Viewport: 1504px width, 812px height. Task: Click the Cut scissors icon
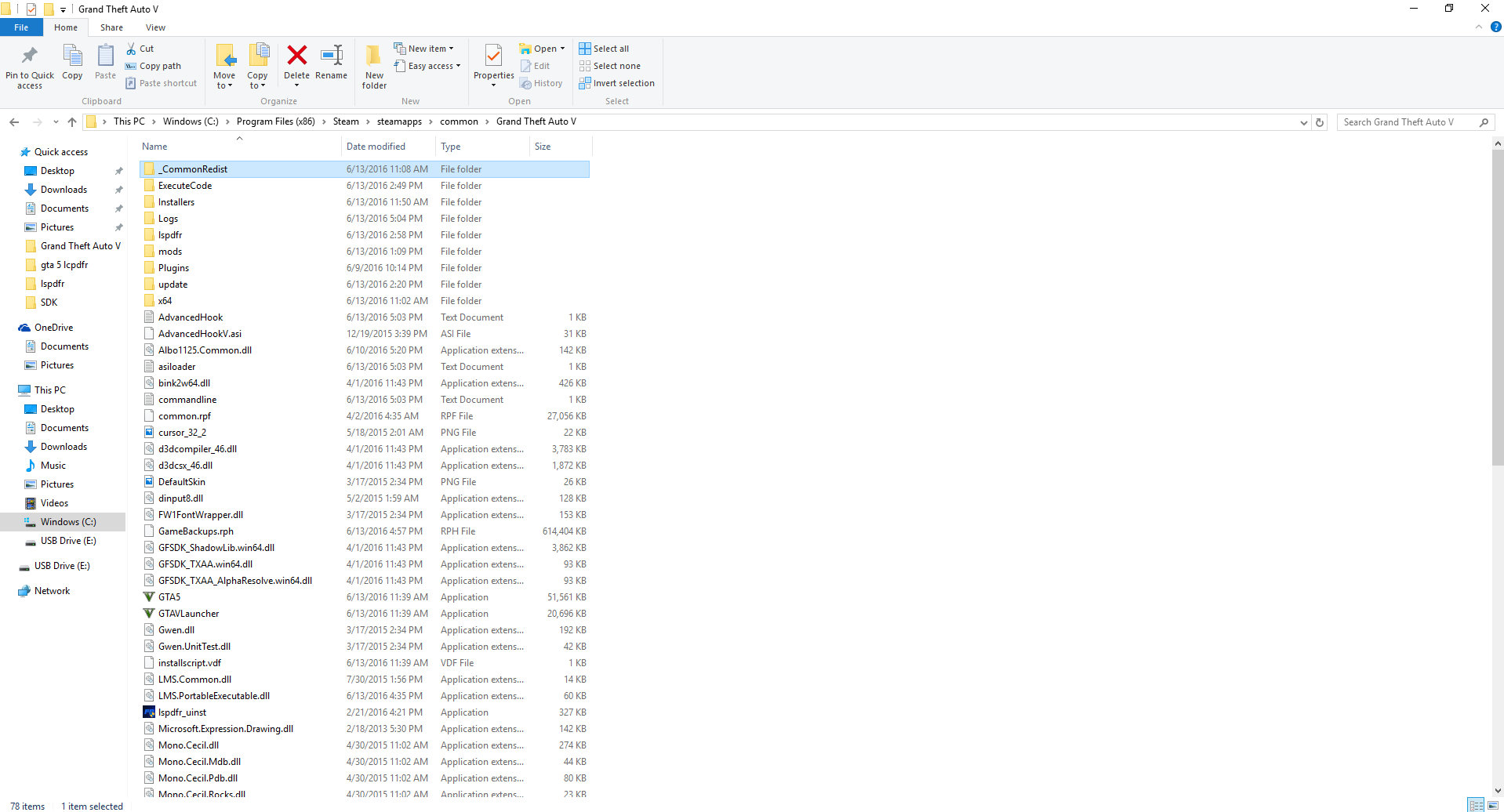(132, 49)
